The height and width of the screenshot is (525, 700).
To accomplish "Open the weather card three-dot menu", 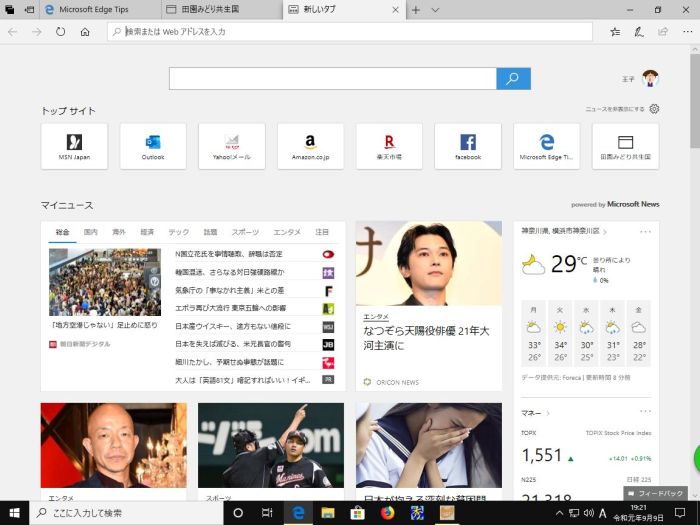I will point(645,231).
